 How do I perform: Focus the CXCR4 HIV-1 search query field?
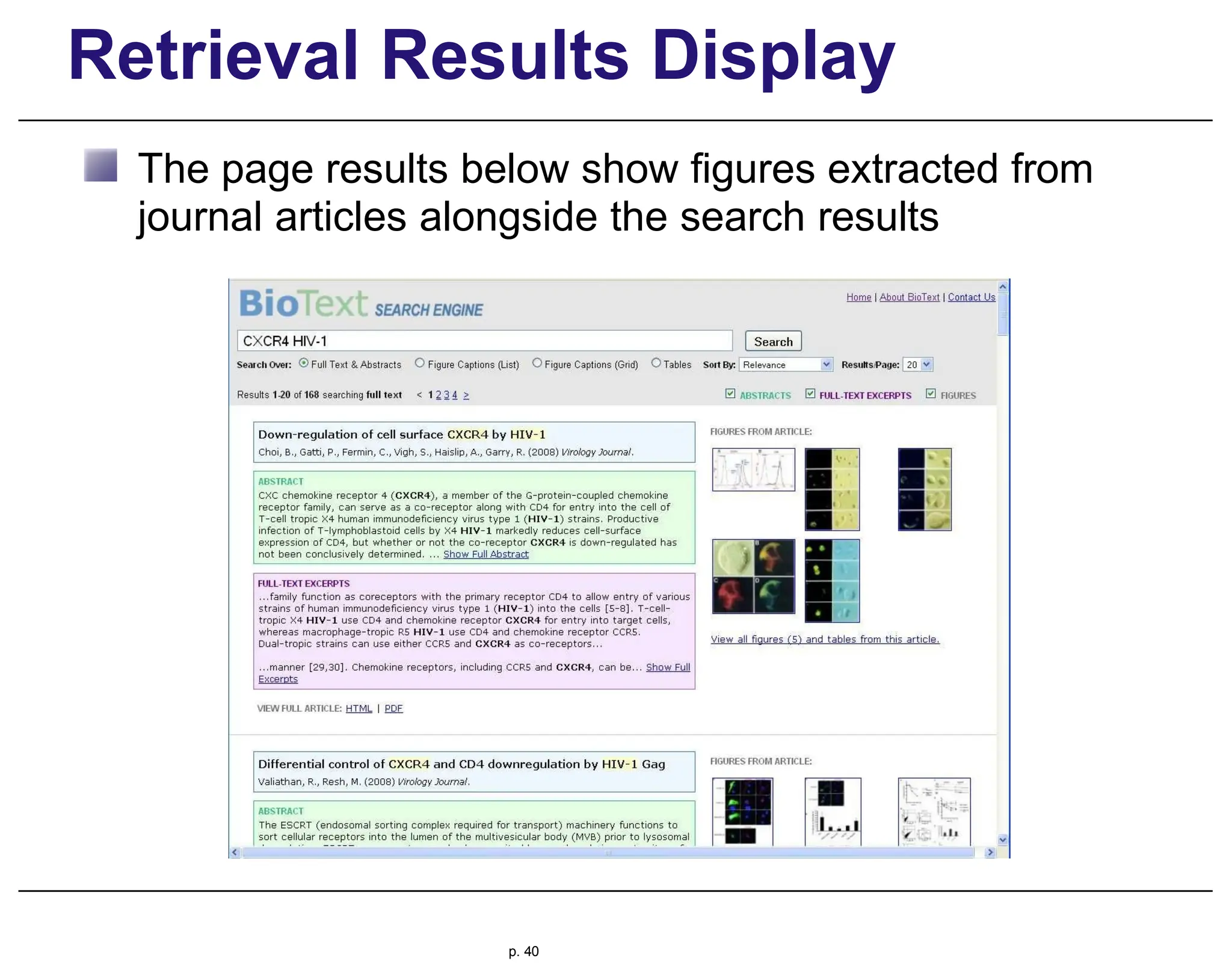coord(485,341)
